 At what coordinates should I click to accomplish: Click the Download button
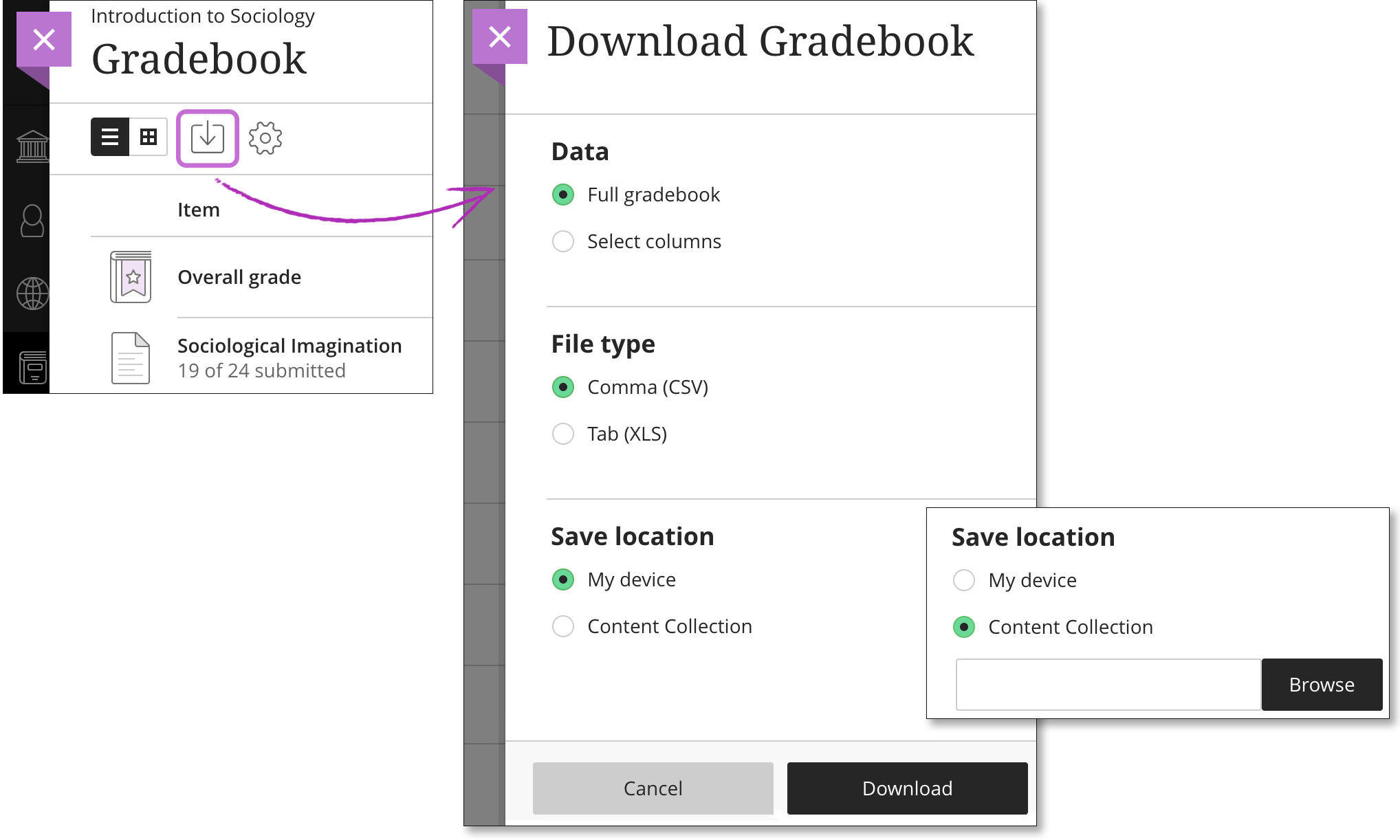coord(906,788)
